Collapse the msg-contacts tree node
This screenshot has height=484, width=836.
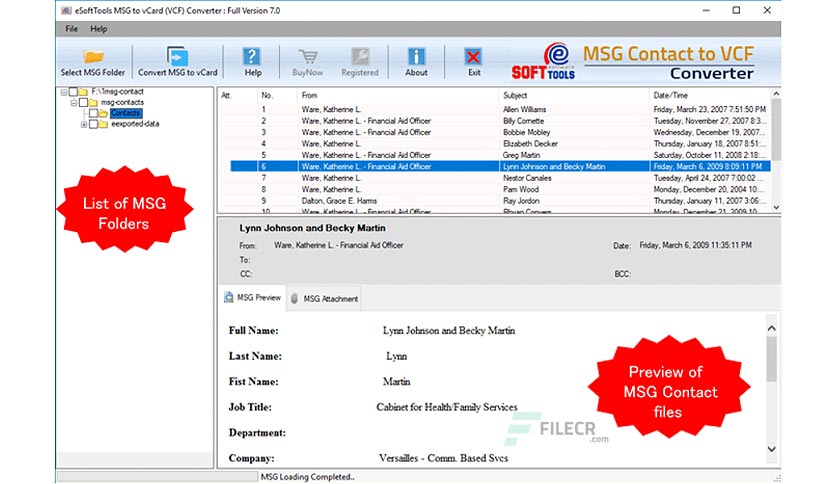pyautogui.click(x=74, y=103)
